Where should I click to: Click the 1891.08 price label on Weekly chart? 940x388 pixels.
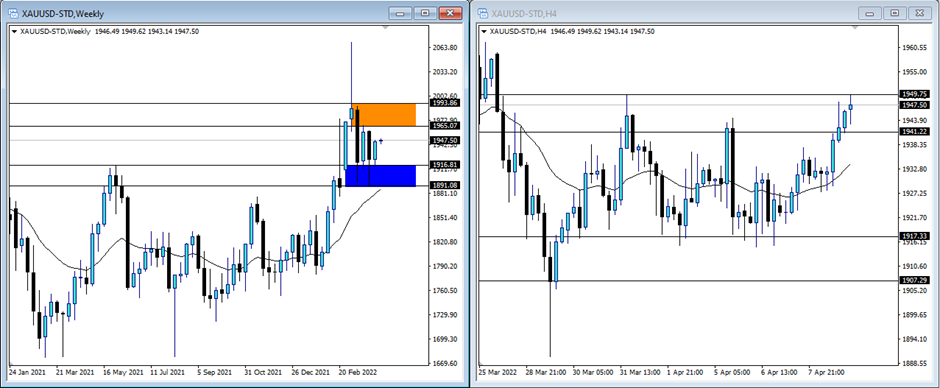444,185
